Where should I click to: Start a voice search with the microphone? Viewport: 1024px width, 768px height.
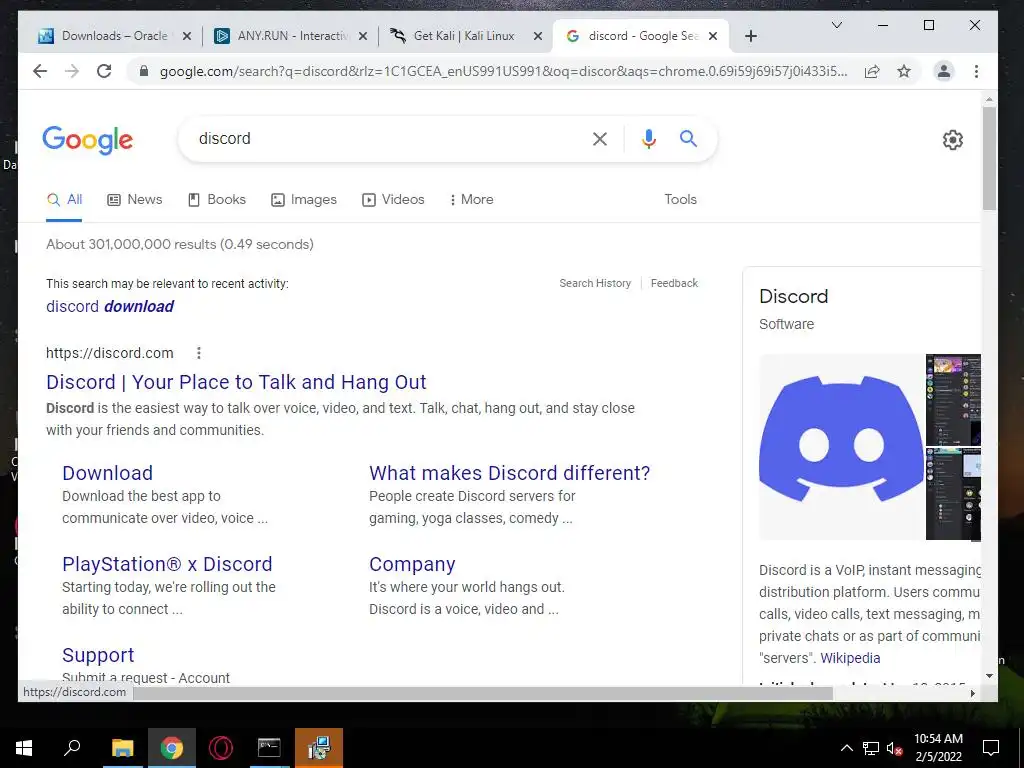tap(648, 138)
